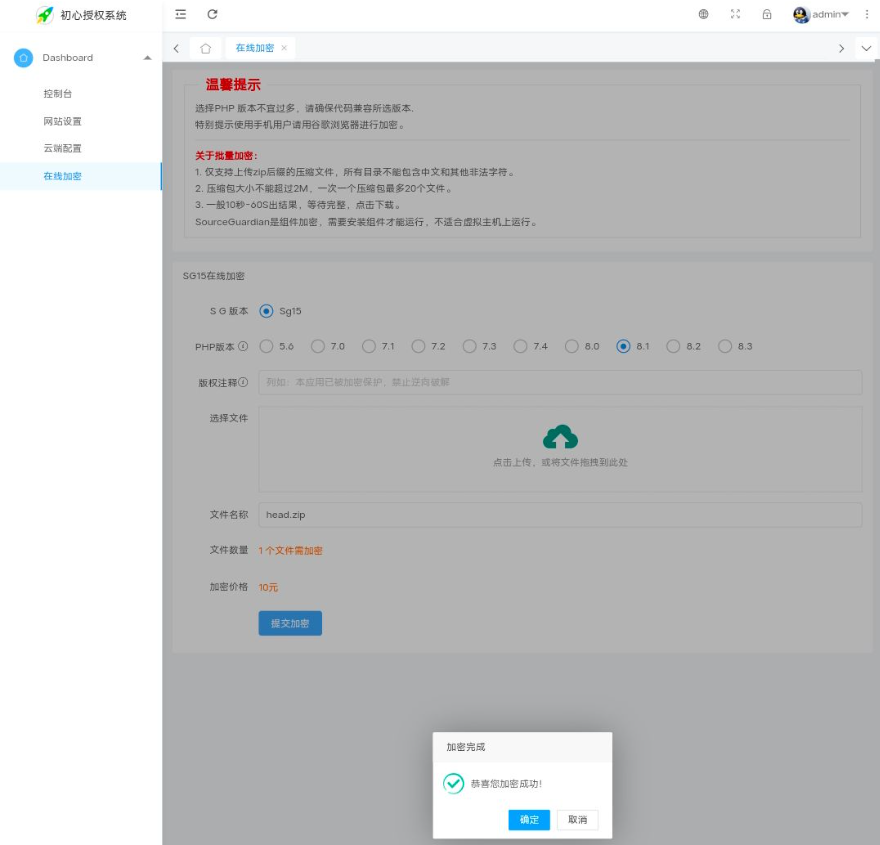Open the vertical more-options icon
Image resolution: width=880 pixels, height=845 pixels.
tap(867, 15)
